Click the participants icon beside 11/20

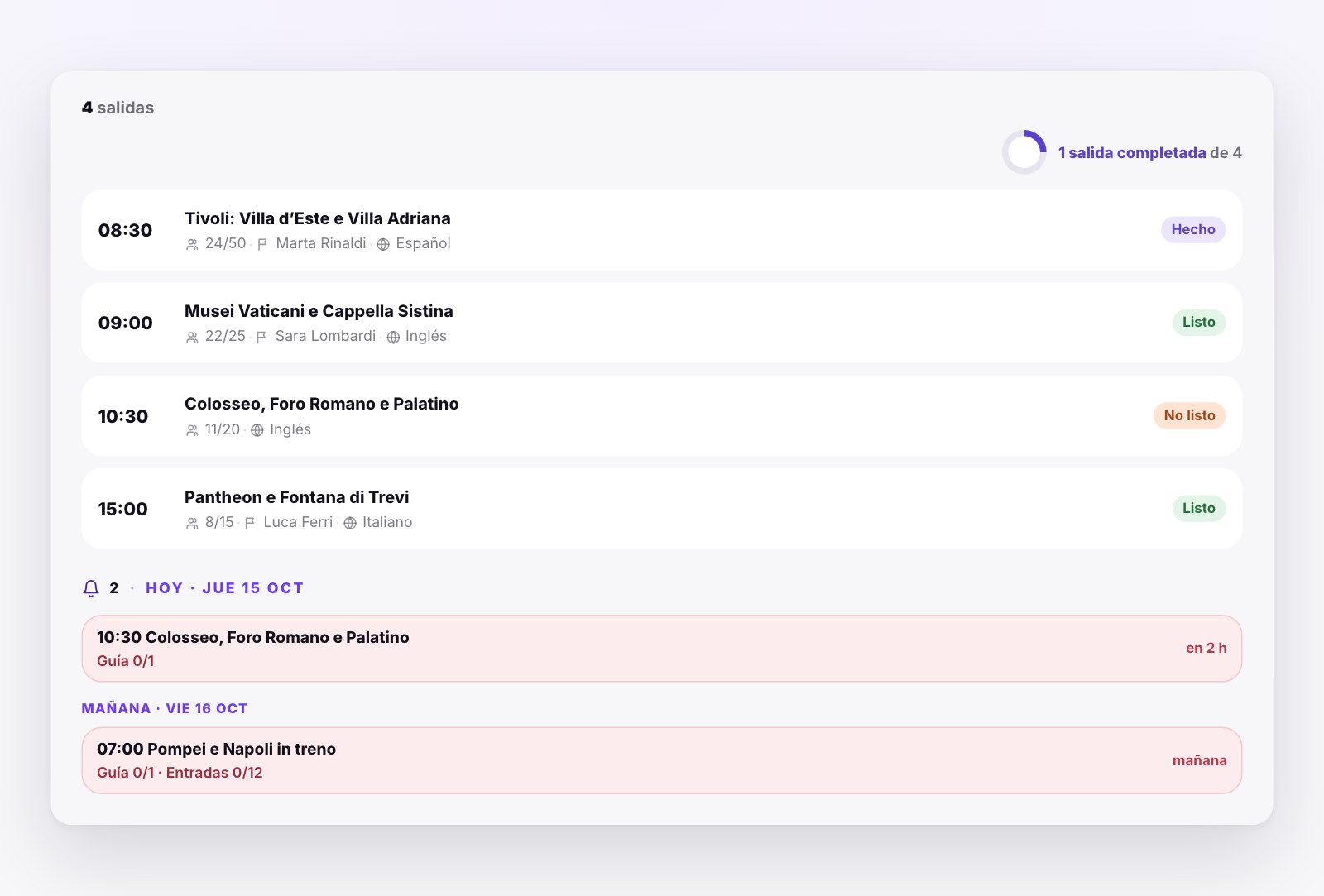pyautogui.click(x=192, y=430)
